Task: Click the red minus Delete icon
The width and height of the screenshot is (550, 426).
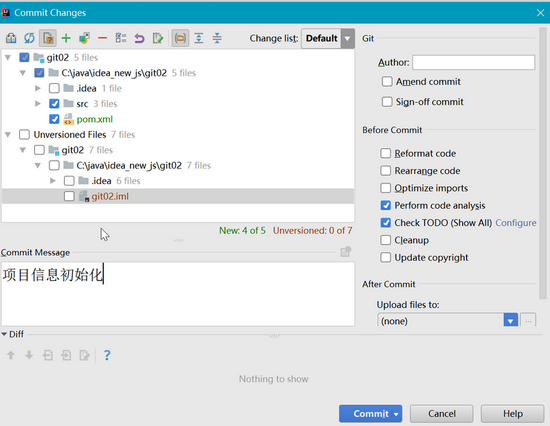Action: (x=102, y=38)
